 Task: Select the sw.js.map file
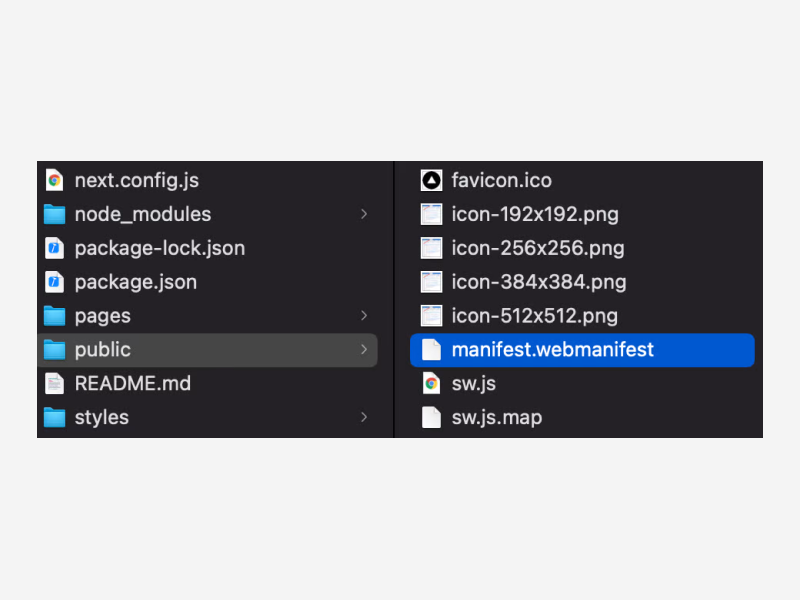496,417
